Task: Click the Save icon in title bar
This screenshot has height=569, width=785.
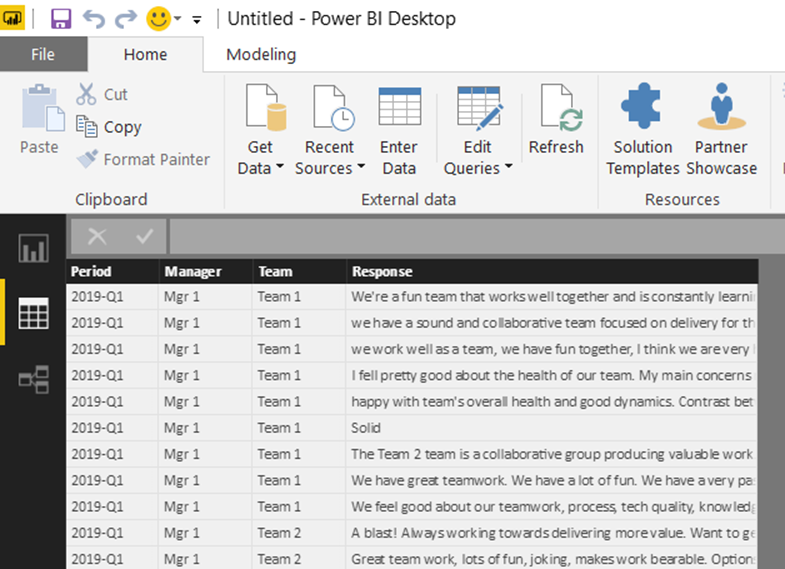Action: 61,19
